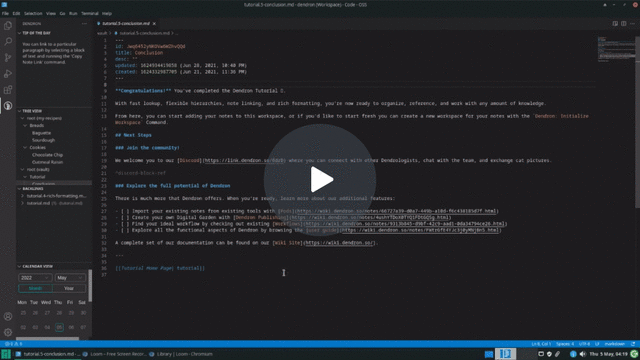Viewport: 640px width, 360px height.
Task: Open the Source Control icon
Action: (x=8, y=58)
